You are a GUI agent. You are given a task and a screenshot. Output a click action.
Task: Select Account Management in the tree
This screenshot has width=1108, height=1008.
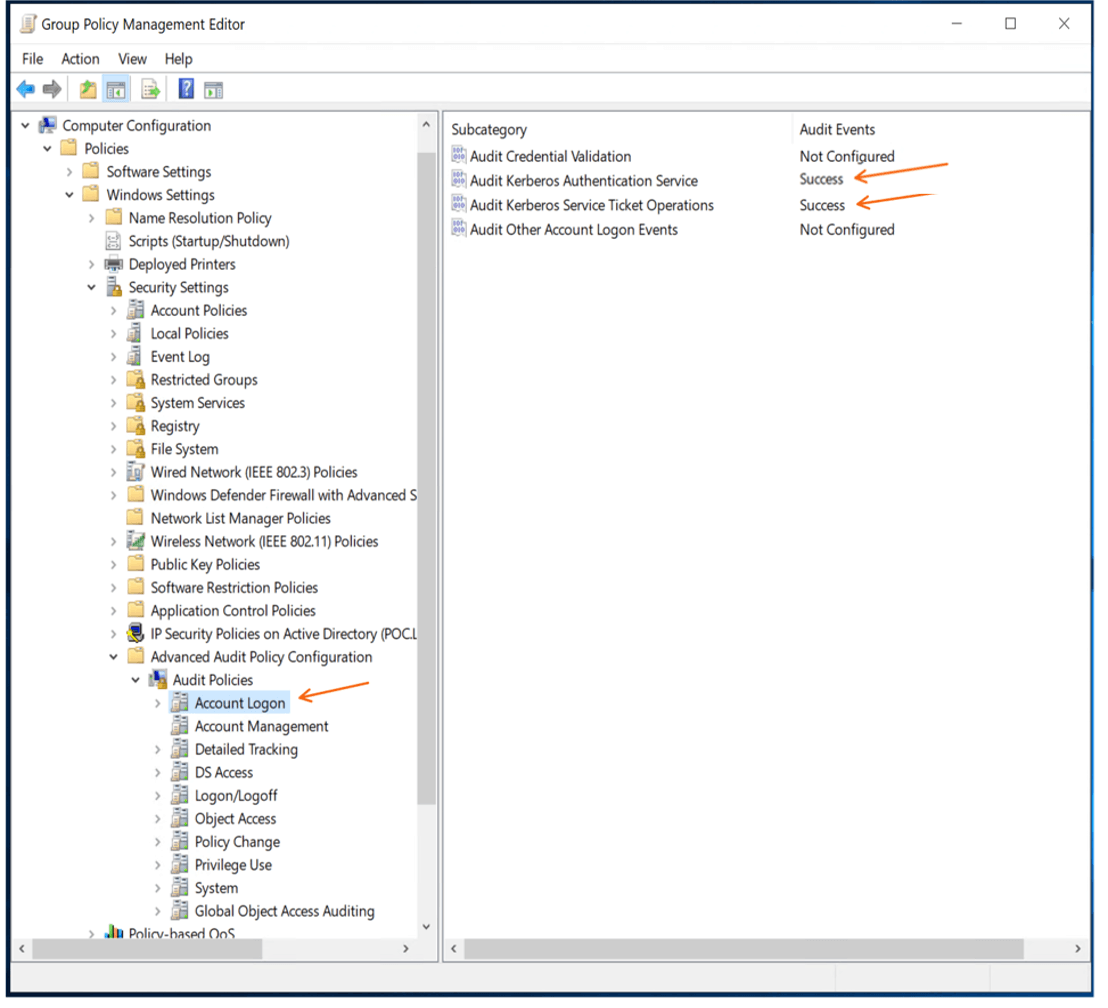pos(261,727)
